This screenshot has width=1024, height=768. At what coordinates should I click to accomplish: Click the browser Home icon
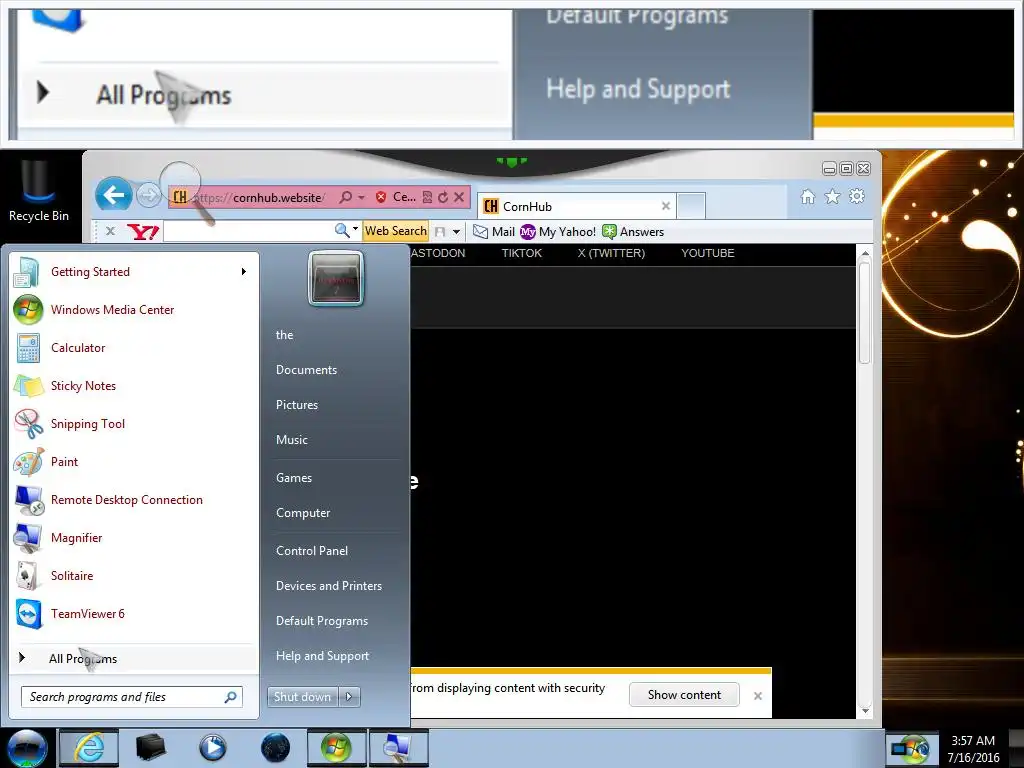(808, 197)
